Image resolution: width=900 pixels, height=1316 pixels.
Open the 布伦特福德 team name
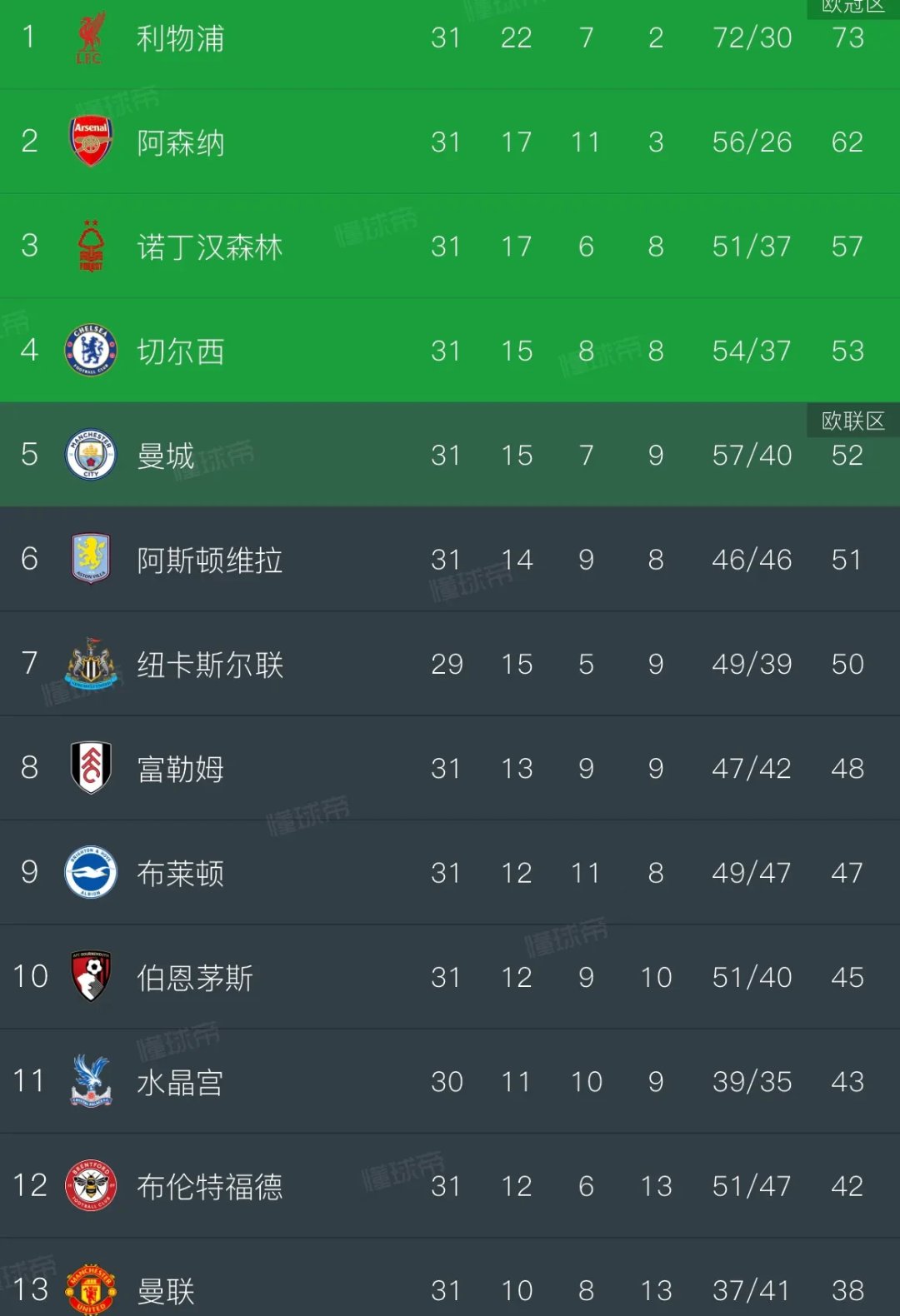211,1186
